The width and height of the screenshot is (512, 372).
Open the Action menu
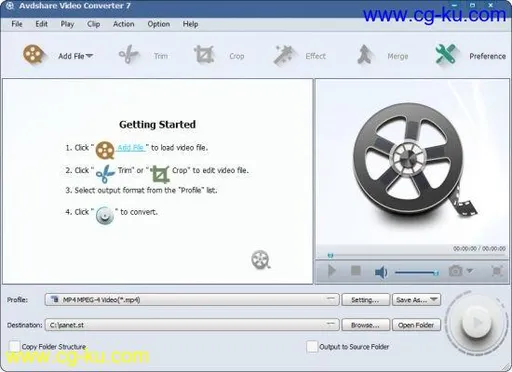tap(124, 24)
